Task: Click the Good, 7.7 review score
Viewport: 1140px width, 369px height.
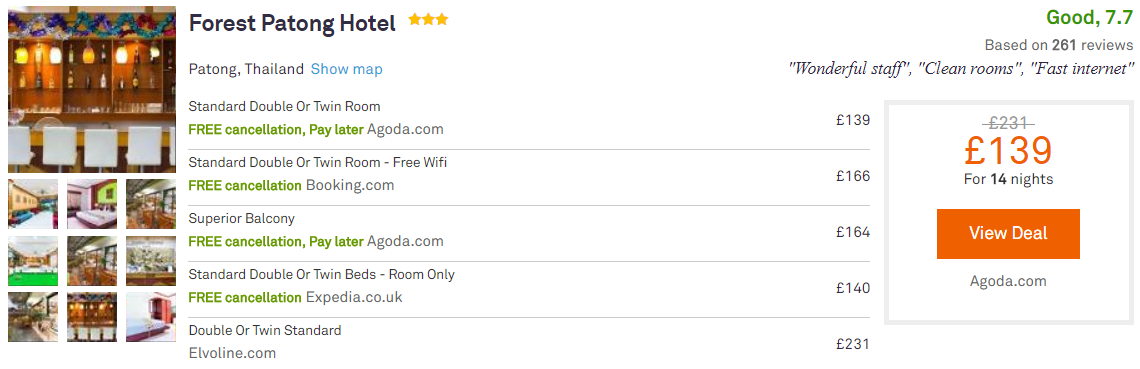Action: click(1089, 17)
